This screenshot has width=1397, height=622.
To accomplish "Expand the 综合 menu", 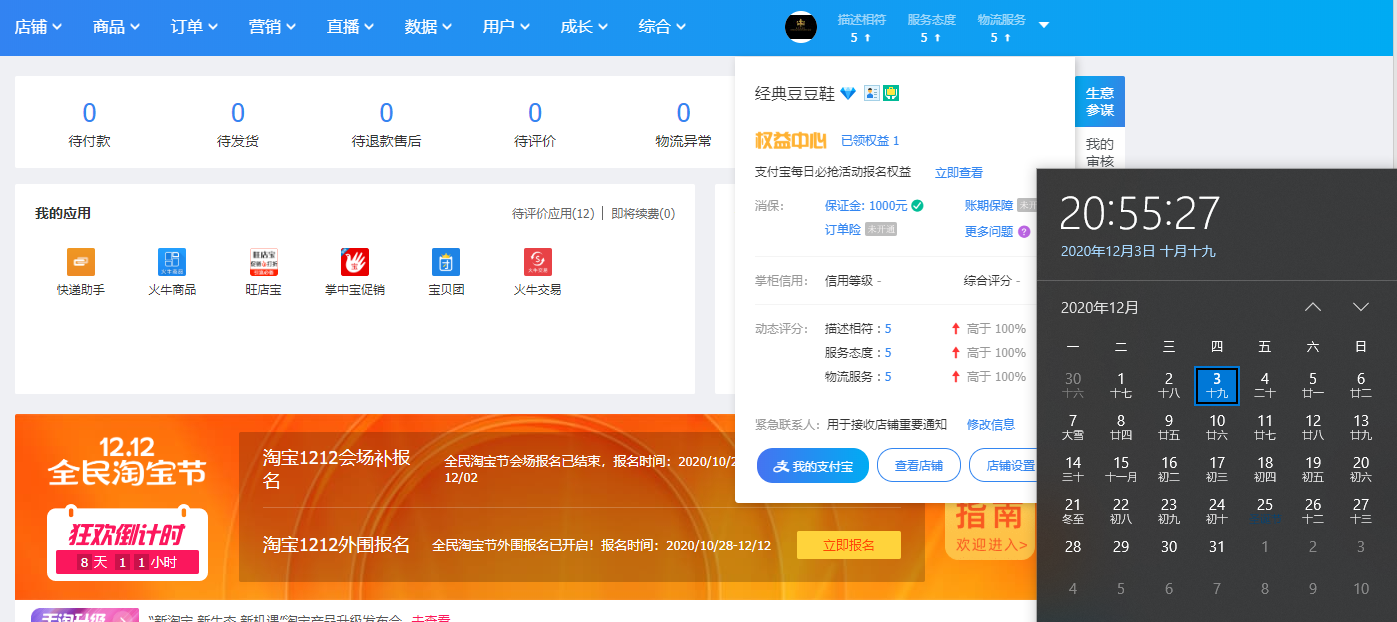I will tap(663, 27).
